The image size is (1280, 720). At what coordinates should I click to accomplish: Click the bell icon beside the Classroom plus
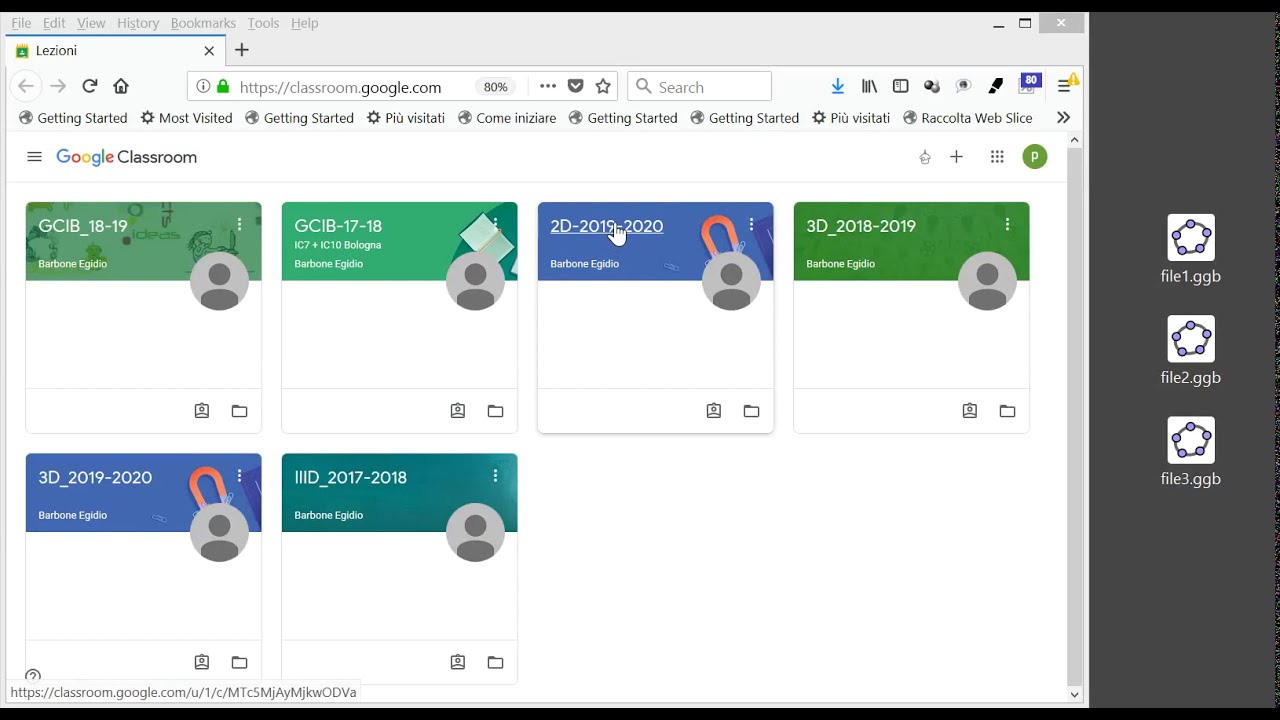[925, 157]
